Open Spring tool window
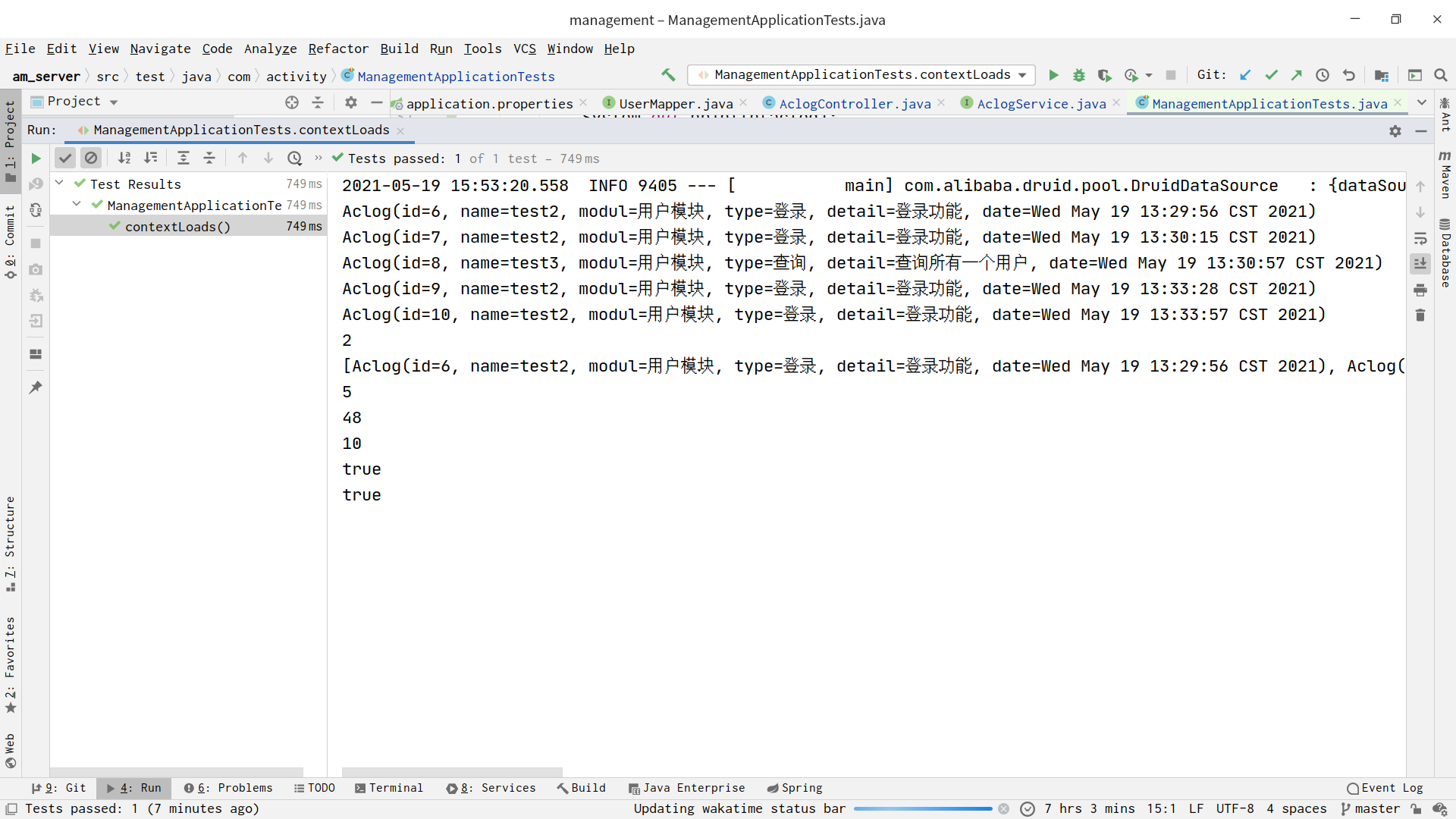This screenshot has width=1456, height=819. [795, 788]
